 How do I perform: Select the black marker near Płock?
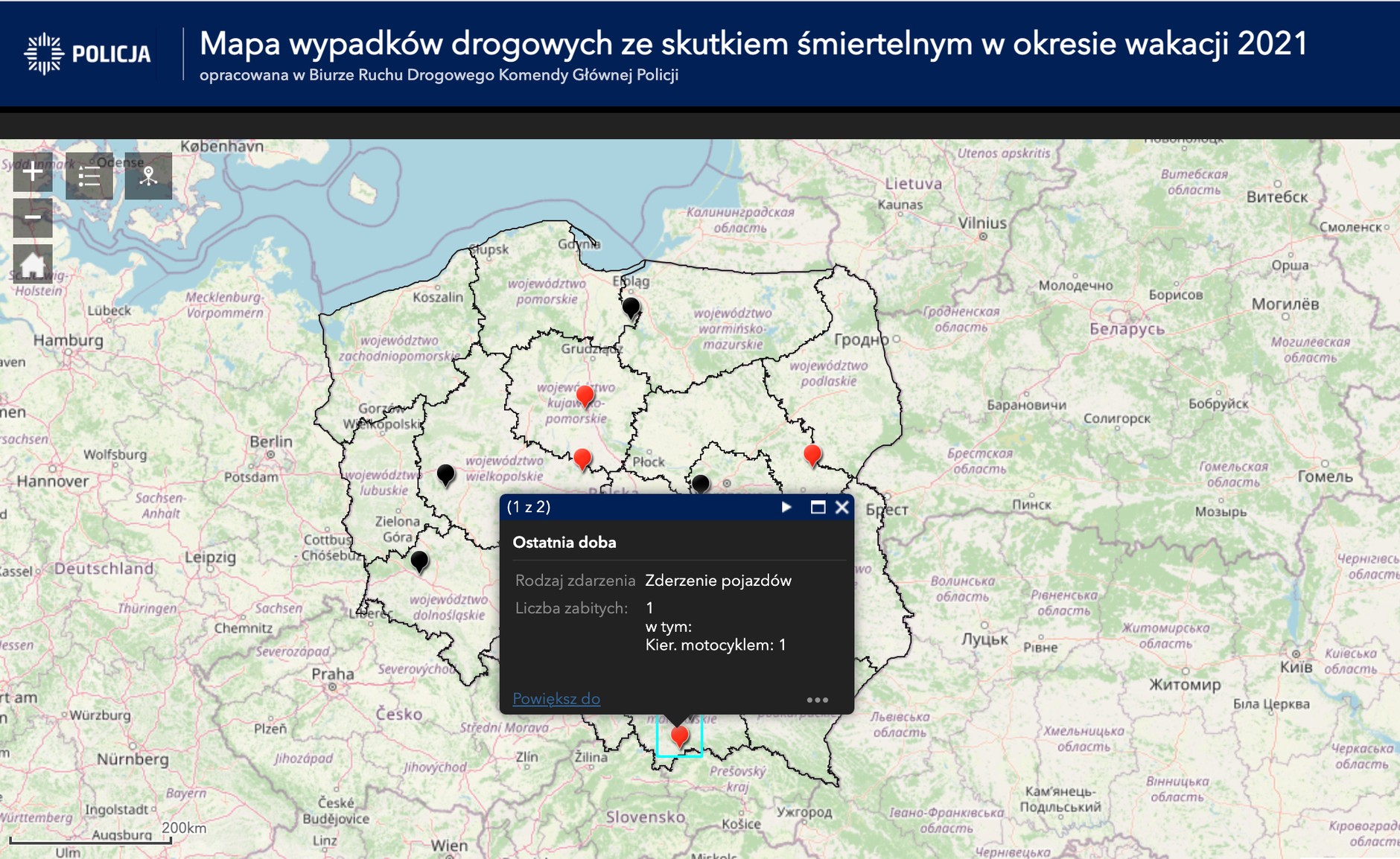pos(701,483)
